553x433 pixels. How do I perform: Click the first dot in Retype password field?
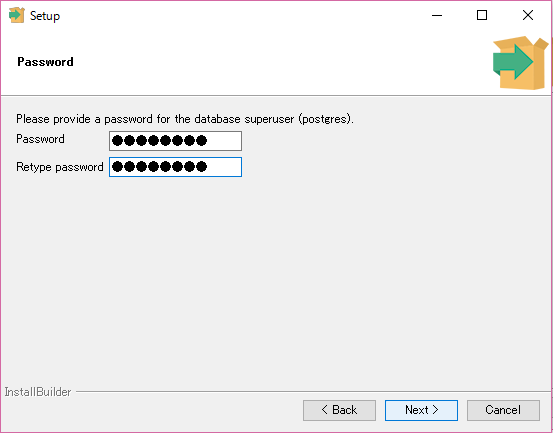point(117,166)
